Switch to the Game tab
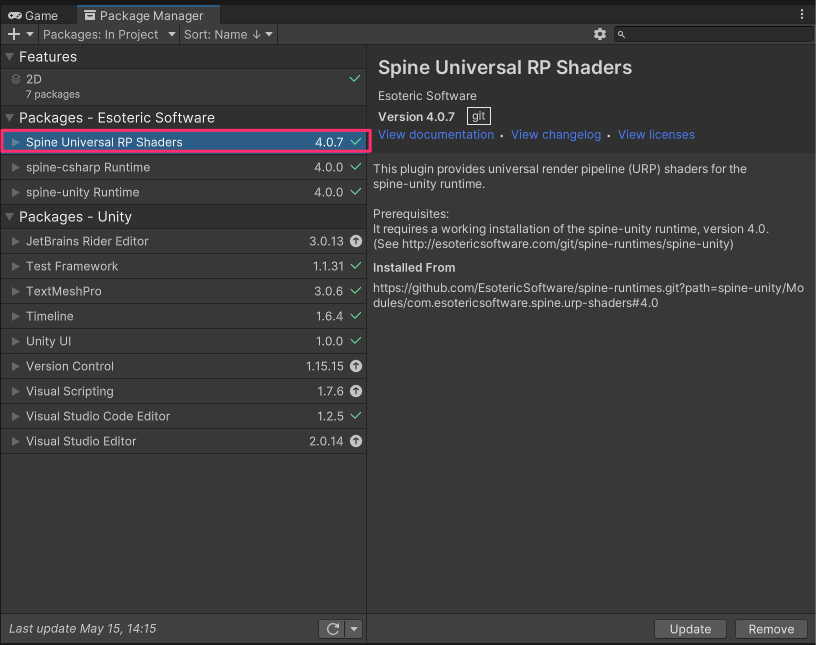The image size is (816, 645). pyautogui.click(x=33, y=15)
